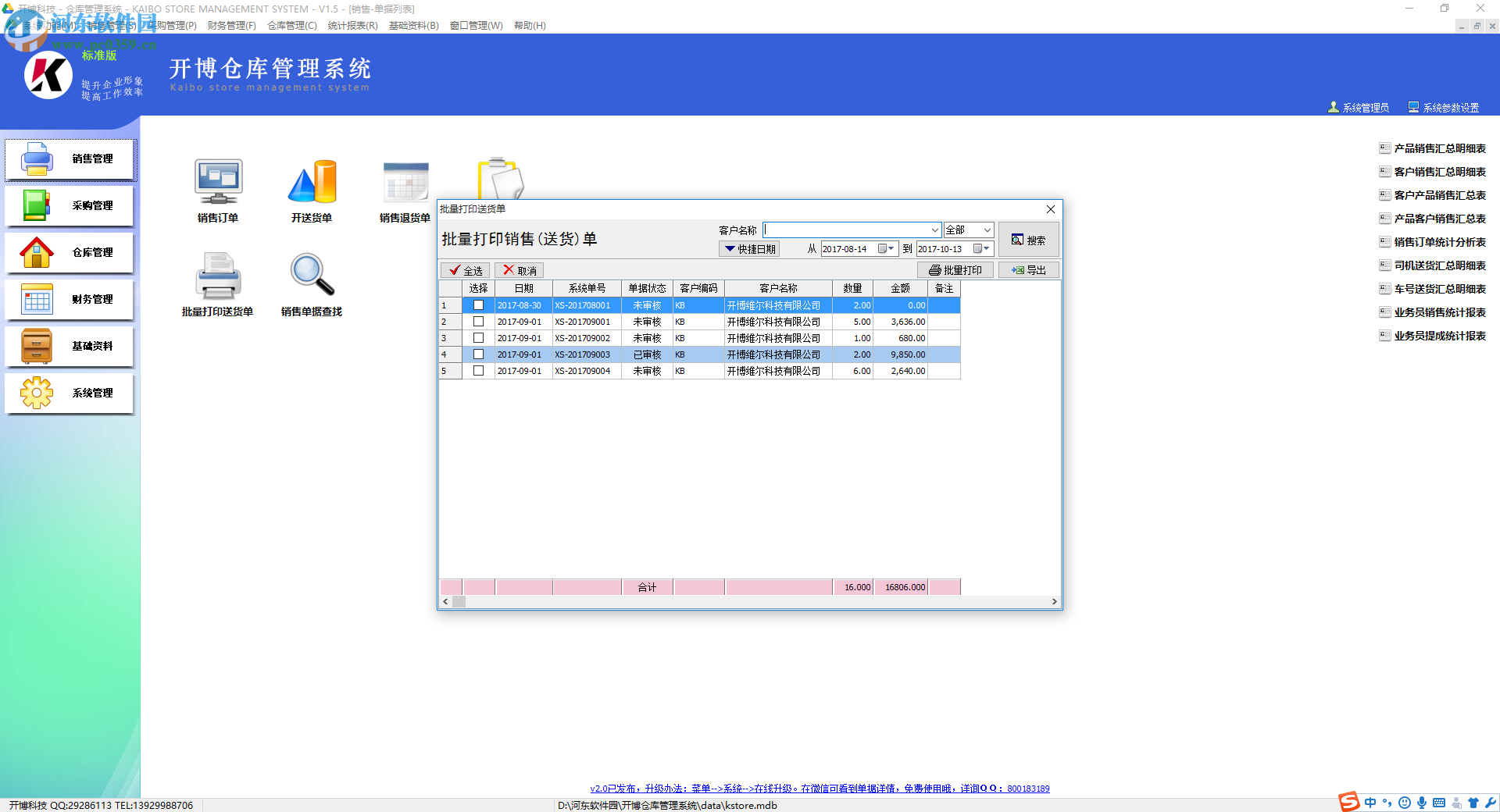
Task: Open the 业务员销售统计报表 report
Action: (1433, 312)
